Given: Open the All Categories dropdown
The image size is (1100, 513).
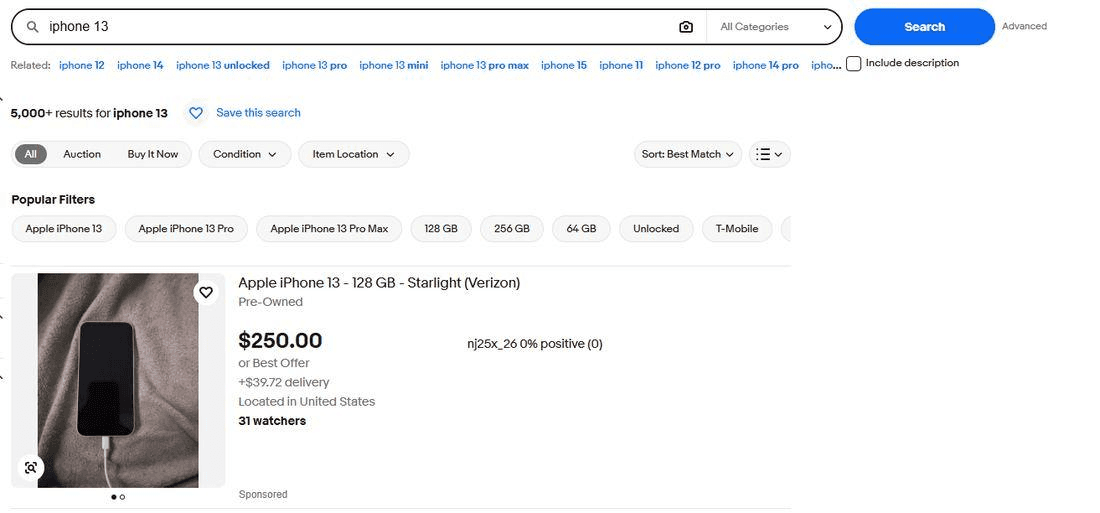Looking at the screenshot, I should point(774,27).
